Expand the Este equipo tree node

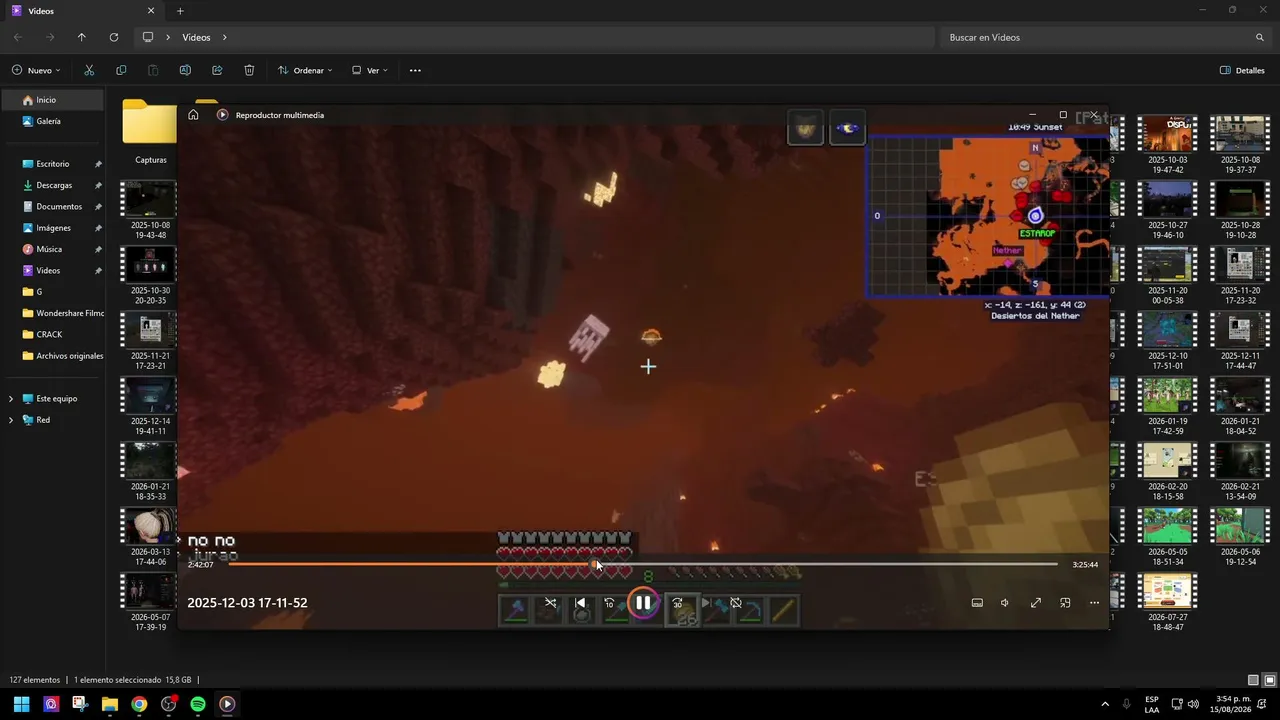[x=11, y=399]
